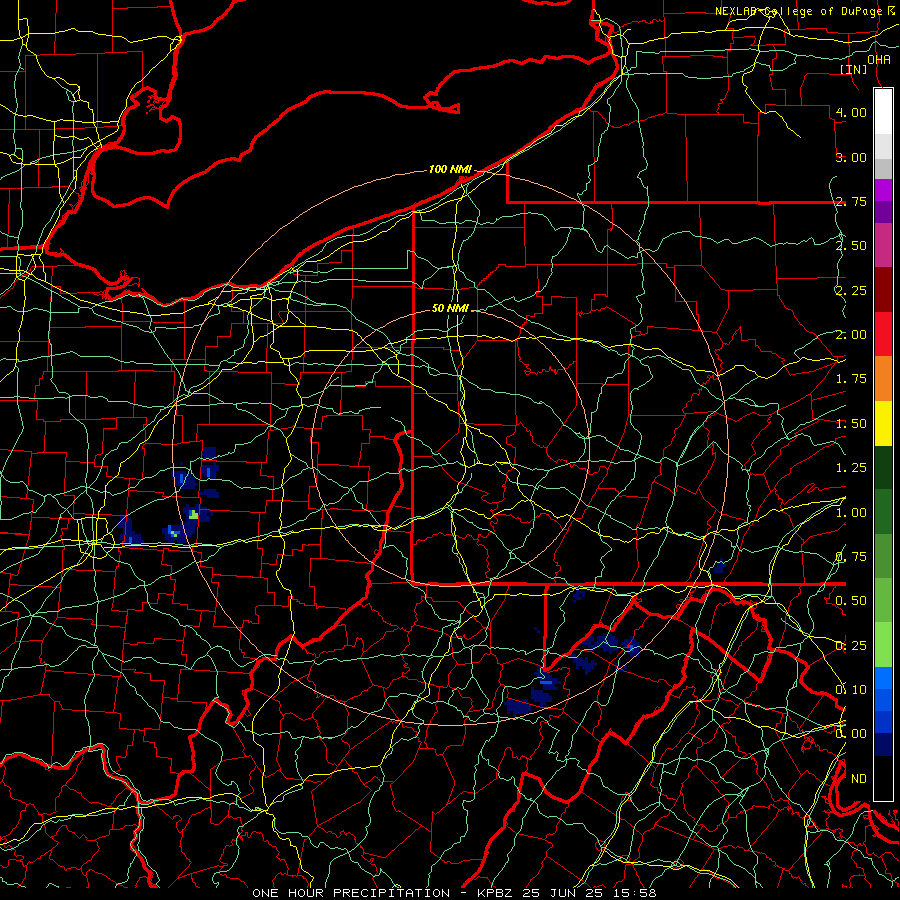Click the ND no-data label

point(859,779)
